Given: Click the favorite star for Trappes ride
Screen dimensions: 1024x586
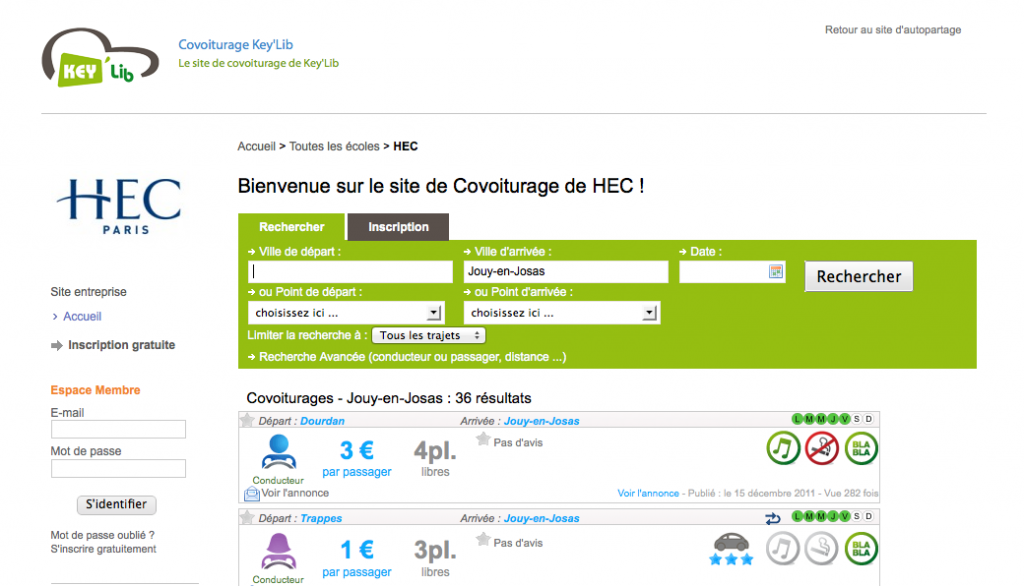Looking at the screenshot, I should (x=247, y=517).
